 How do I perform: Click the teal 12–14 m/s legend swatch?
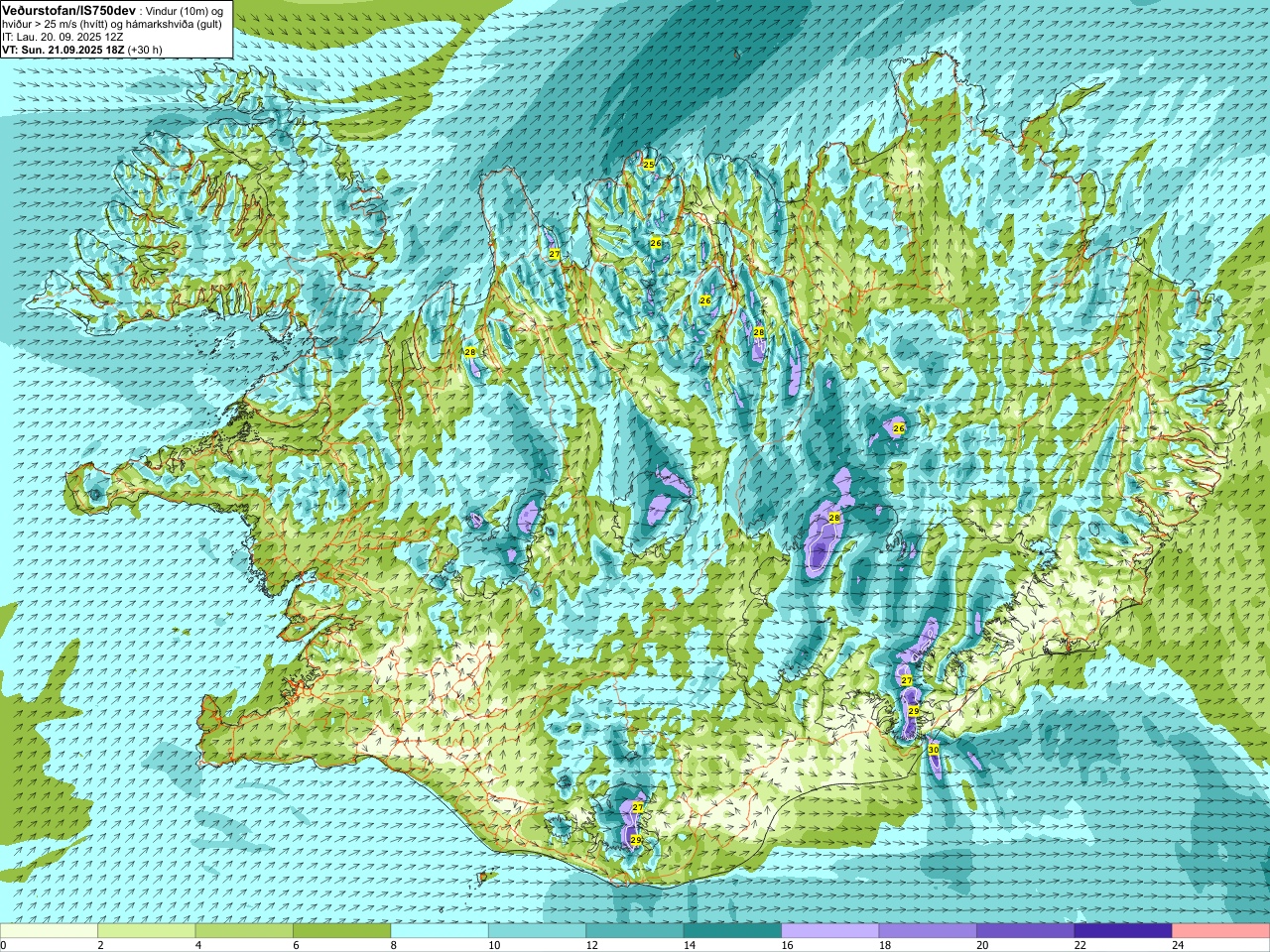635,931
